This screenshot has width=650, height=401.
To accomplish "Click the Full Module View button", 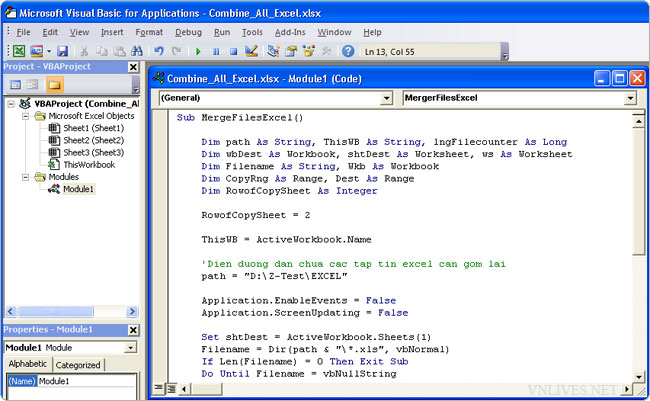I will pyautogui.click(x=171, y=389).
